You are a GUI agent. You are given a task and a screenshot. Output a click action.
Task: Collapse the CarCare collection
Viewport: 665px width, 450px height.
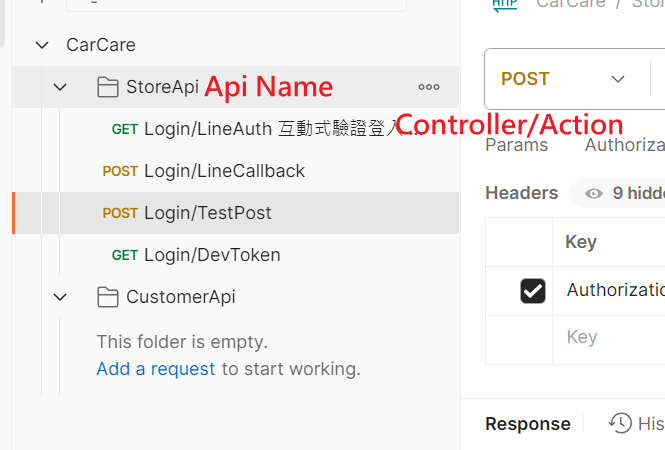point(41,45)
